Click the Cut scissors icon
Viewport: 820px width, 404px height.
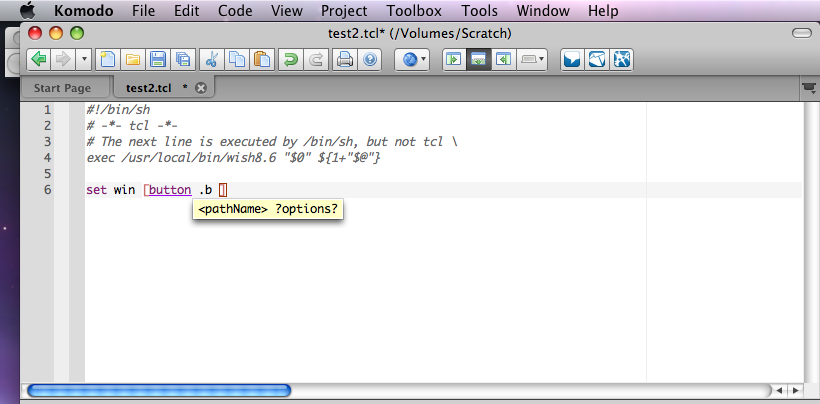tap(211, 59)
